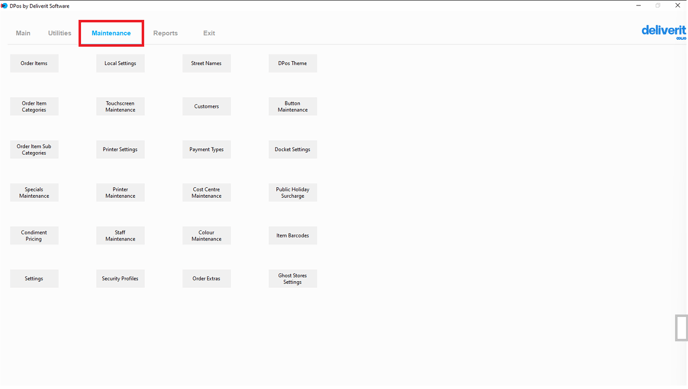Viewport: 688px width, 389px height.
Task: Click the Payment Types button
Action: click(x=206, y=150)
